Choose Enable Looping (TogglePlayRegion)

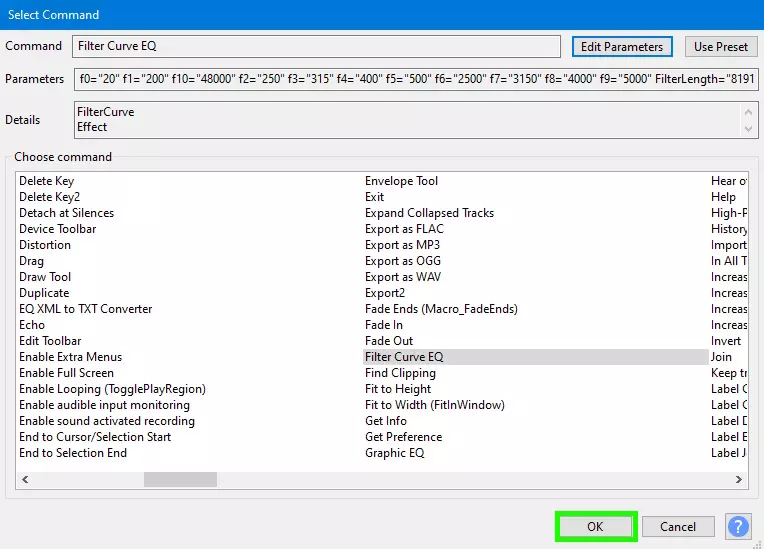pyautogui.click(x=112, y=389)
